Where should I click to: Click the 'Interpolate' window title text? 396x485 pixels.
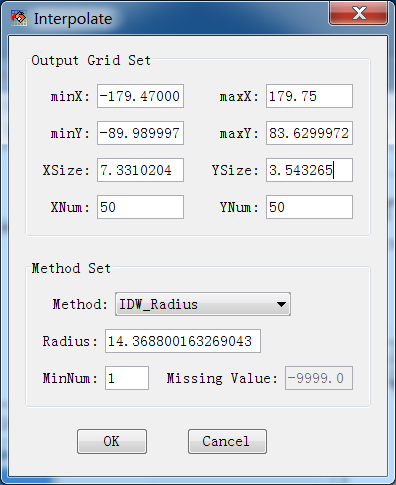pyautogui.click(x=73, y=19)
